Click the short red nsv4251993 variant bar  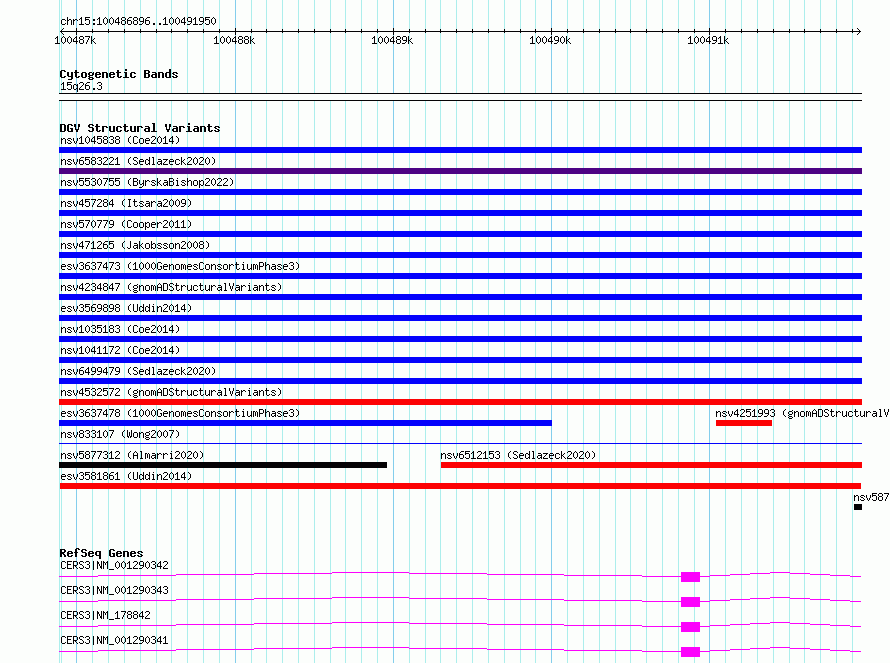(743, 423)
